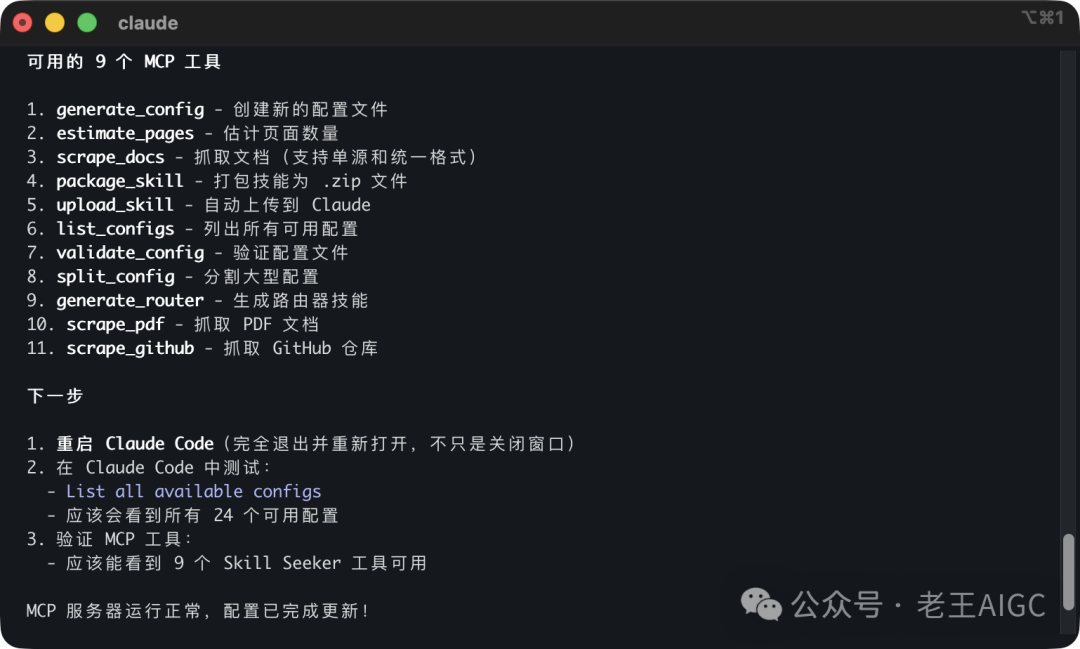Click the claude title in the title bar

[147, 22]
